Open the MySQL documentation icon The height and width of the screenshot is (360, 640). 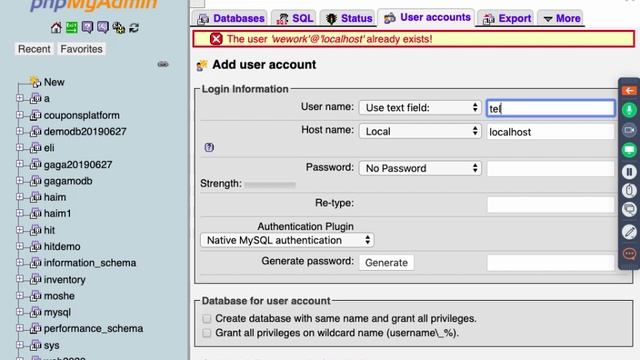(103, 27)
